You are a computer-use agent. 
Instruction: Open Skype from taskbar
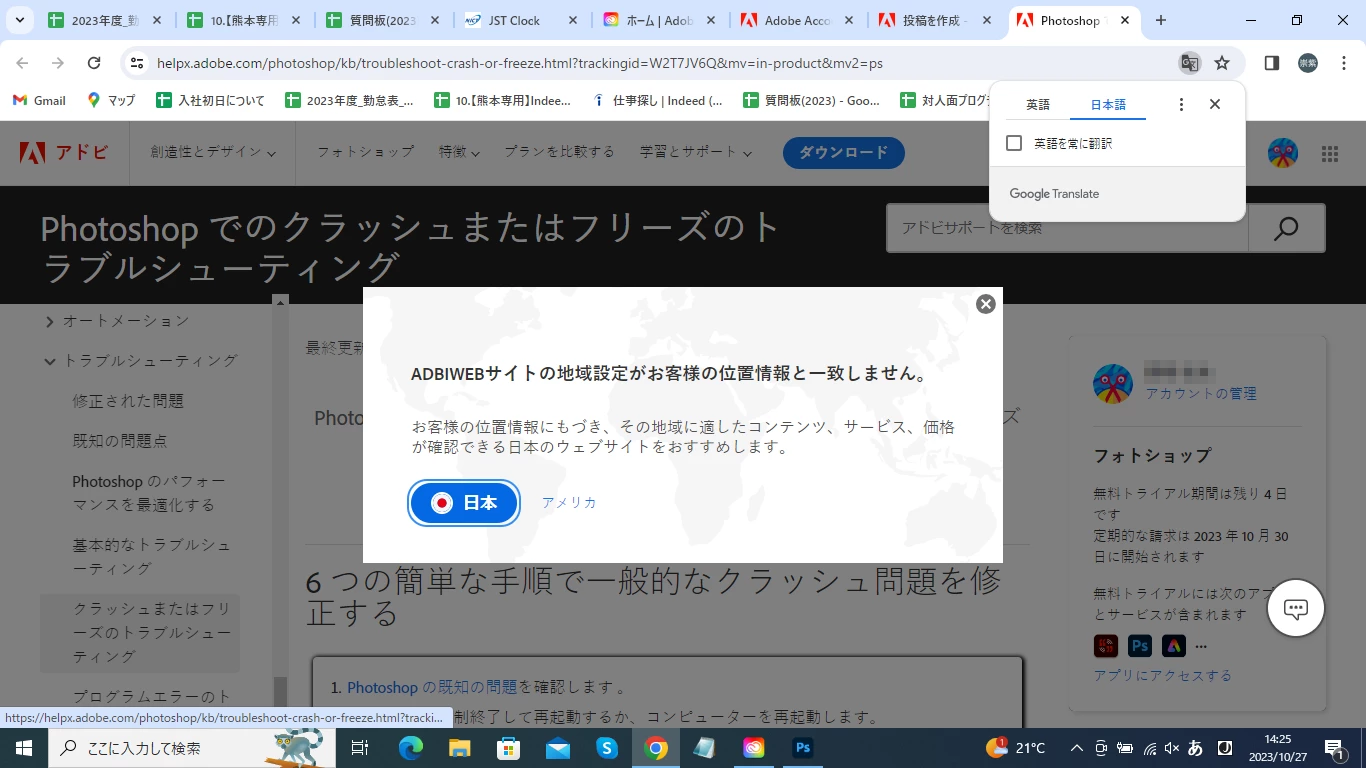tap(607, 748)
